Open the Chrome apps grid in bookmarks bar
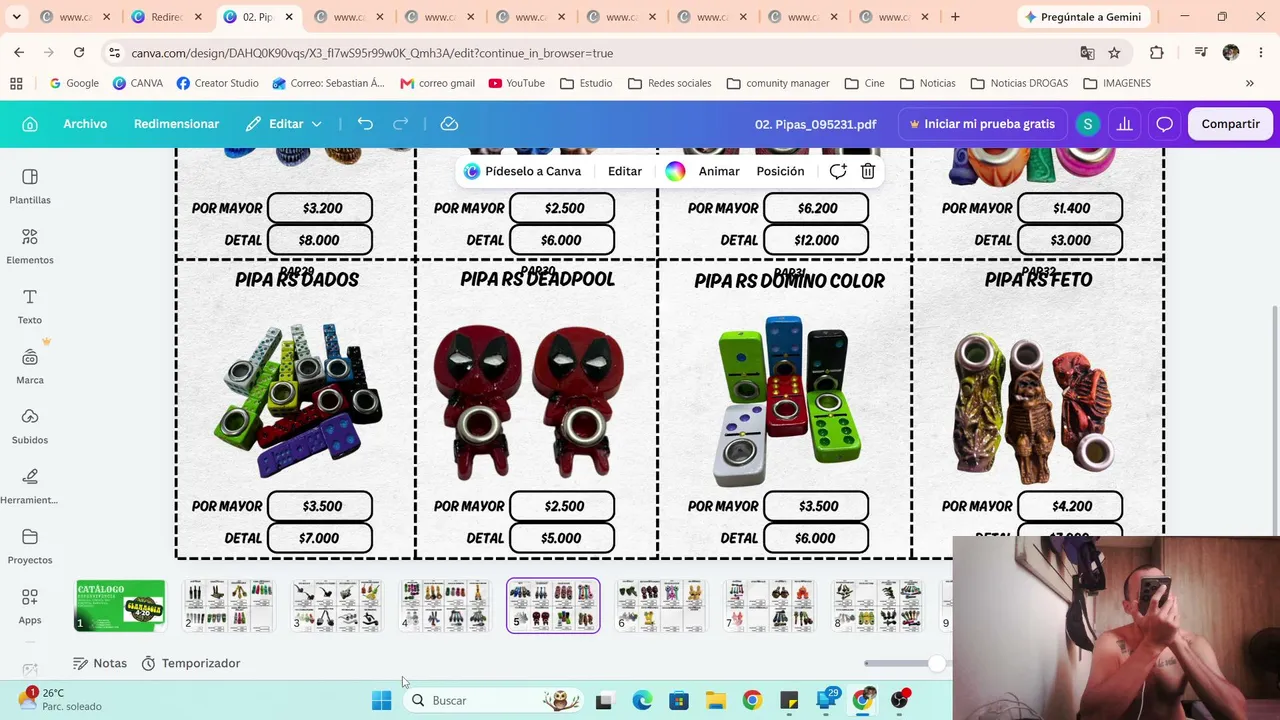1280x720 pixels. tap(16, 83)
